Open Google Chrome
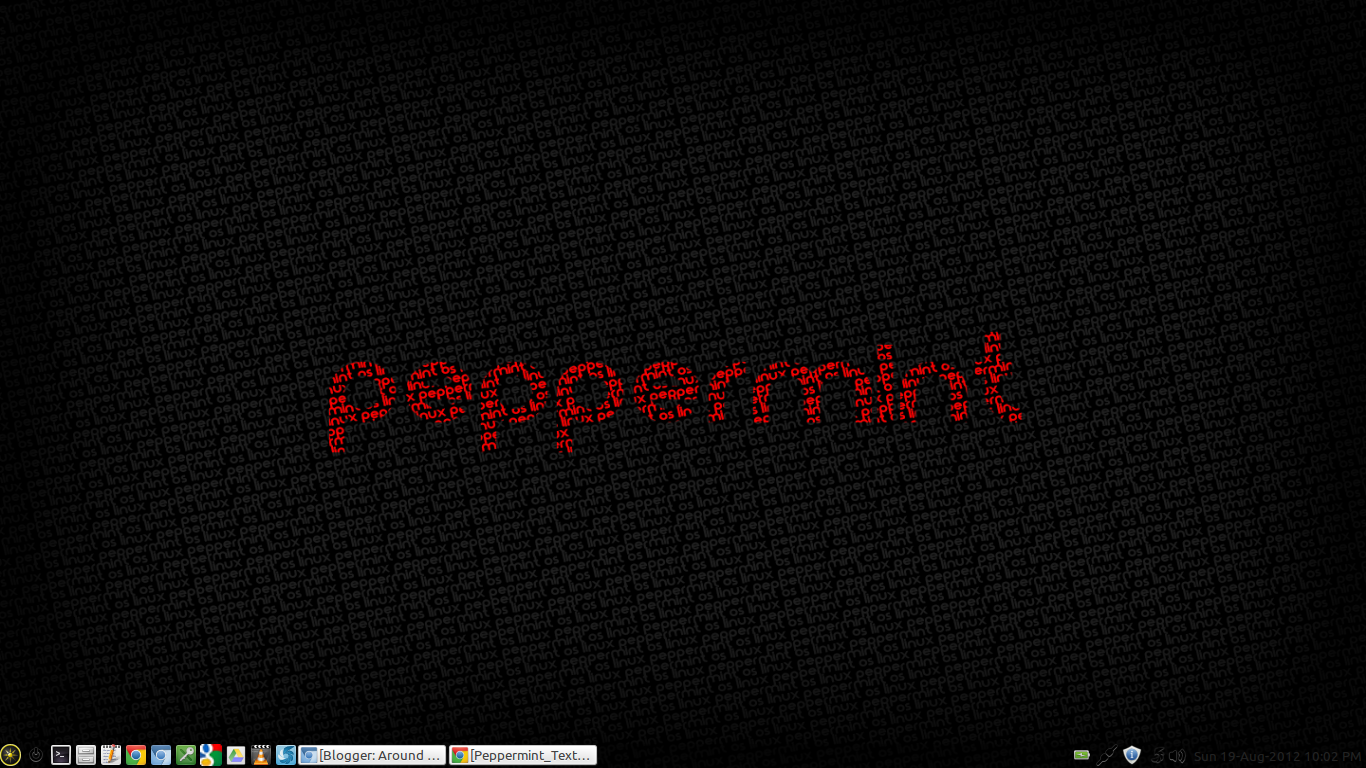The height and width of the screenshot is (768, 1366). (x=136, y=755)
